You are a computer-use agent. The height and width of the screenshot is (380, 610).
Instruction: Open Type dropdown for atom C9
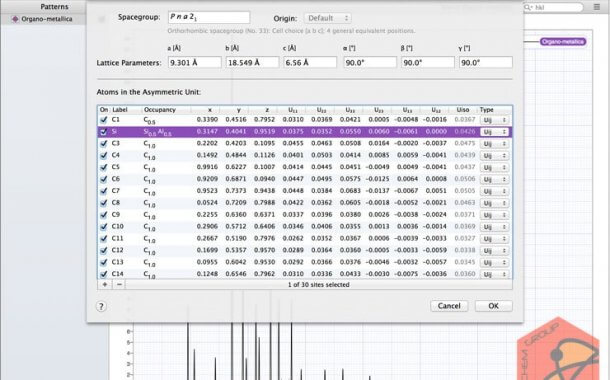(x=494, y=215)
